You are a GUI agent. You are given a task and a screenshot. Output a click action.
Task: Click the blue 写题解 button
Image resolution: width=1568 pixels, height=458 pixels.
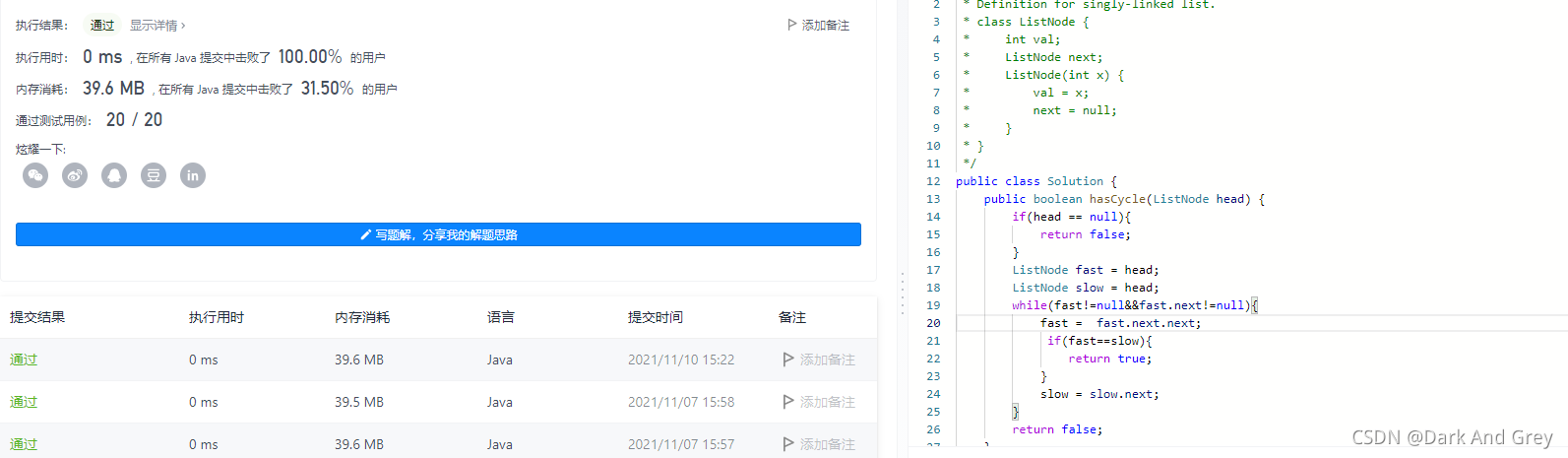pyautogui.click(x=438, y=234)
